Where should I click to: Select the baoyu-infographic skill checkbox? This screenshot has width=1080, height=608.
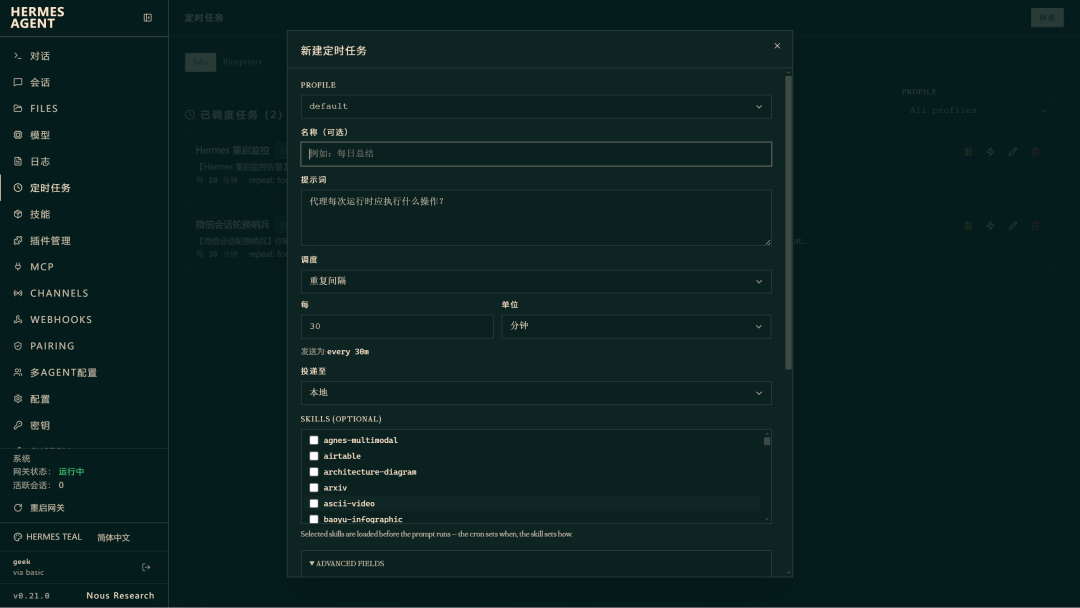tap(314, 519)
